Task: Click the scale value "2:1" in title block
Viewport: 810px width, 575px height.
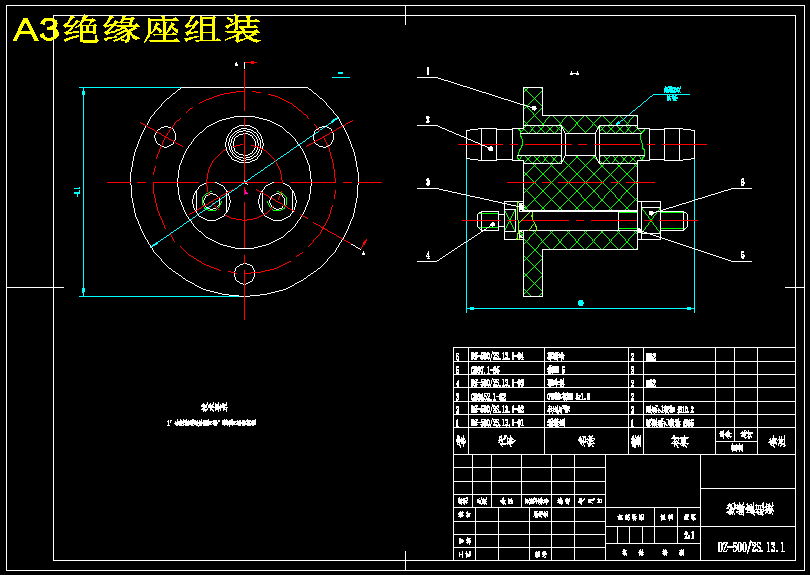Action: pos(689,535)
